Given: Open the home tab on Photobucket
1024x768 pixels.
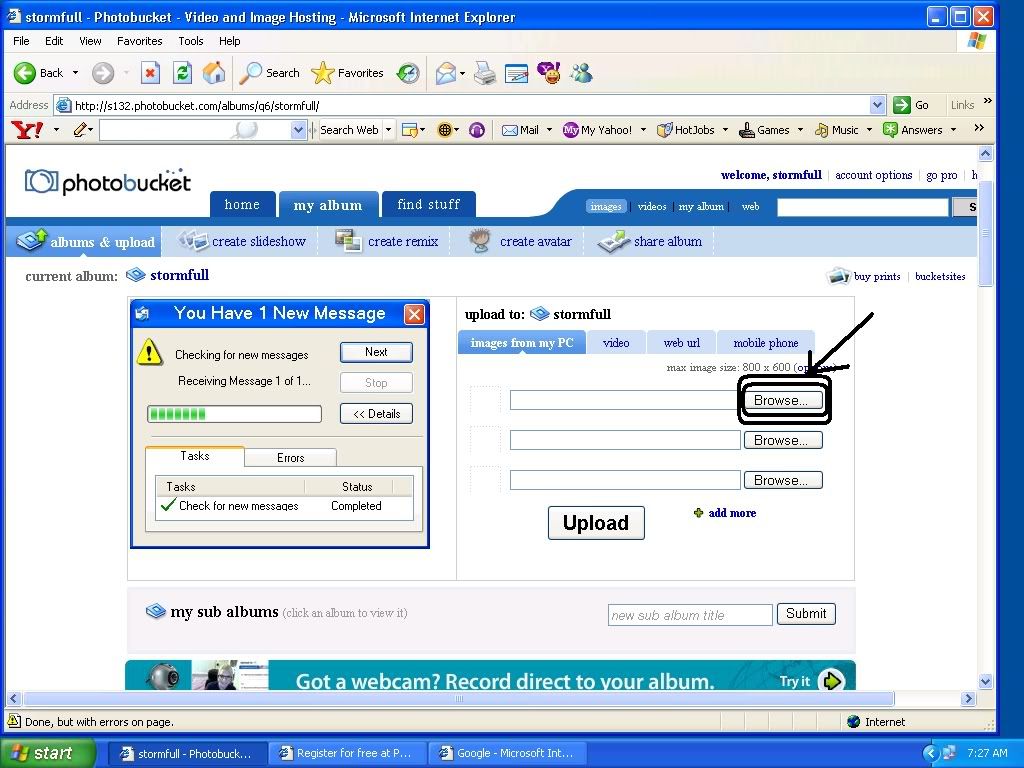Looking at the screenshot, I should (x=242, y=204).
